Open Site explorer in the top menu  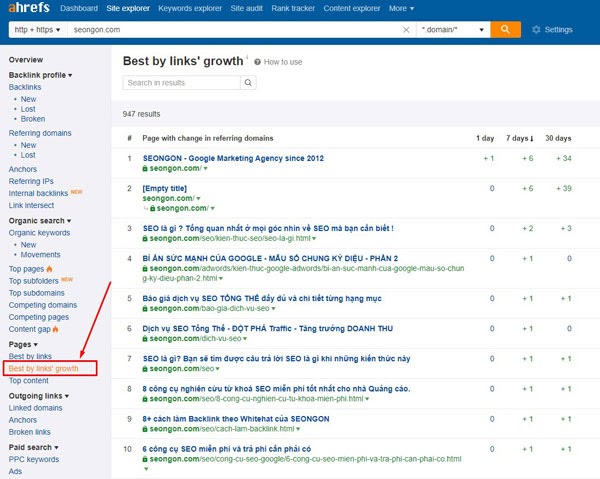tap(128, 8)
